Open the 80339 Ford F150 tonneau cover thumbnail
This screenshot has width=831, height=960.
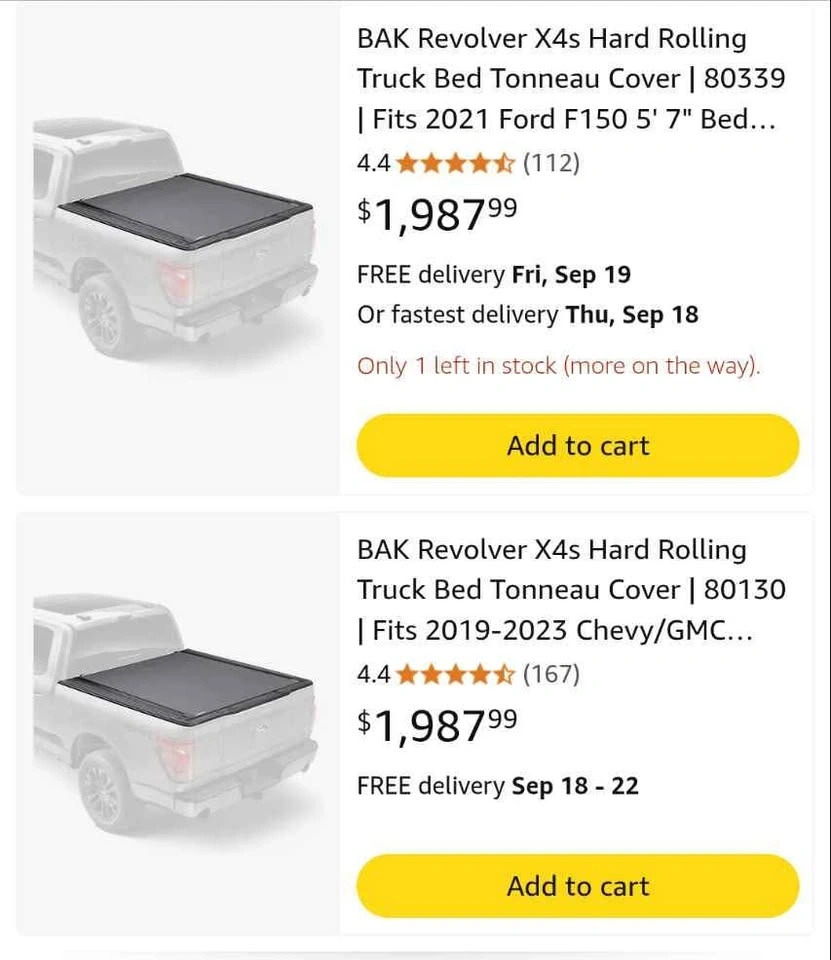point(176,240)
